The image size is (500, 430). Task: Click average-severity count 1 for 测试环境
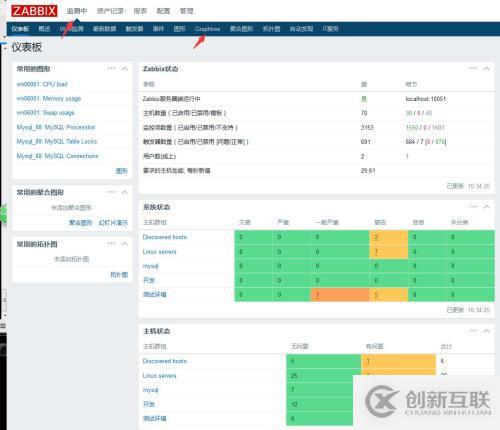[x=317, y=295]
